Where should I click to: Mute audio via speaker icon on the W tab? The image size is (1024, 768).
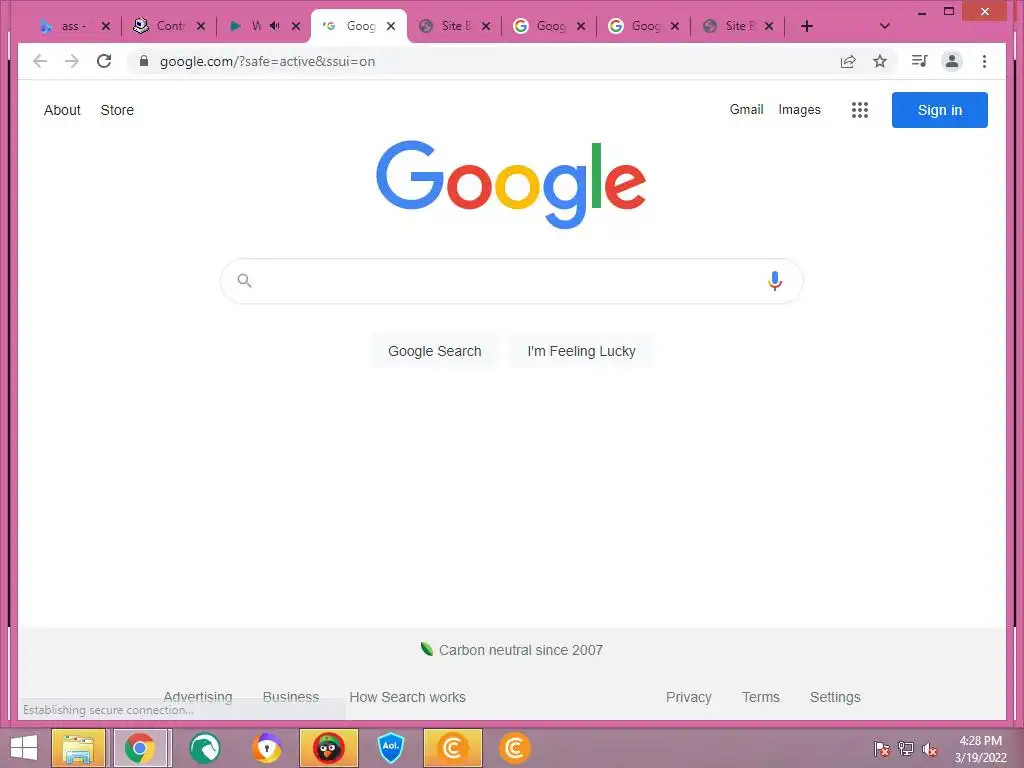pos(275,26)
